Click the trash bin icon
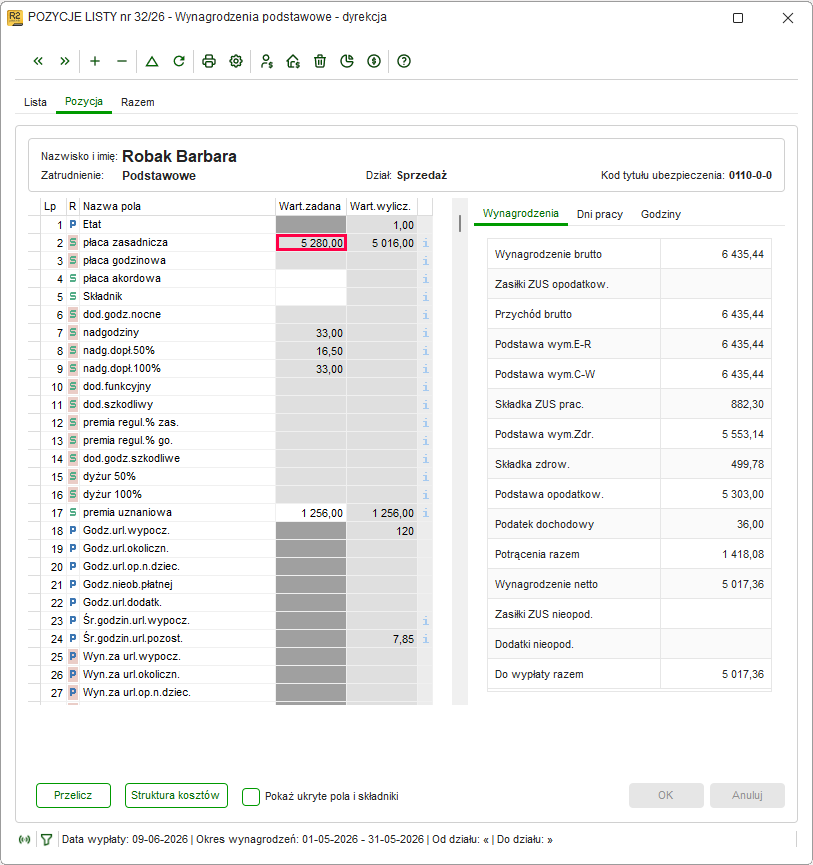813x865 pixels. (320, 61)
